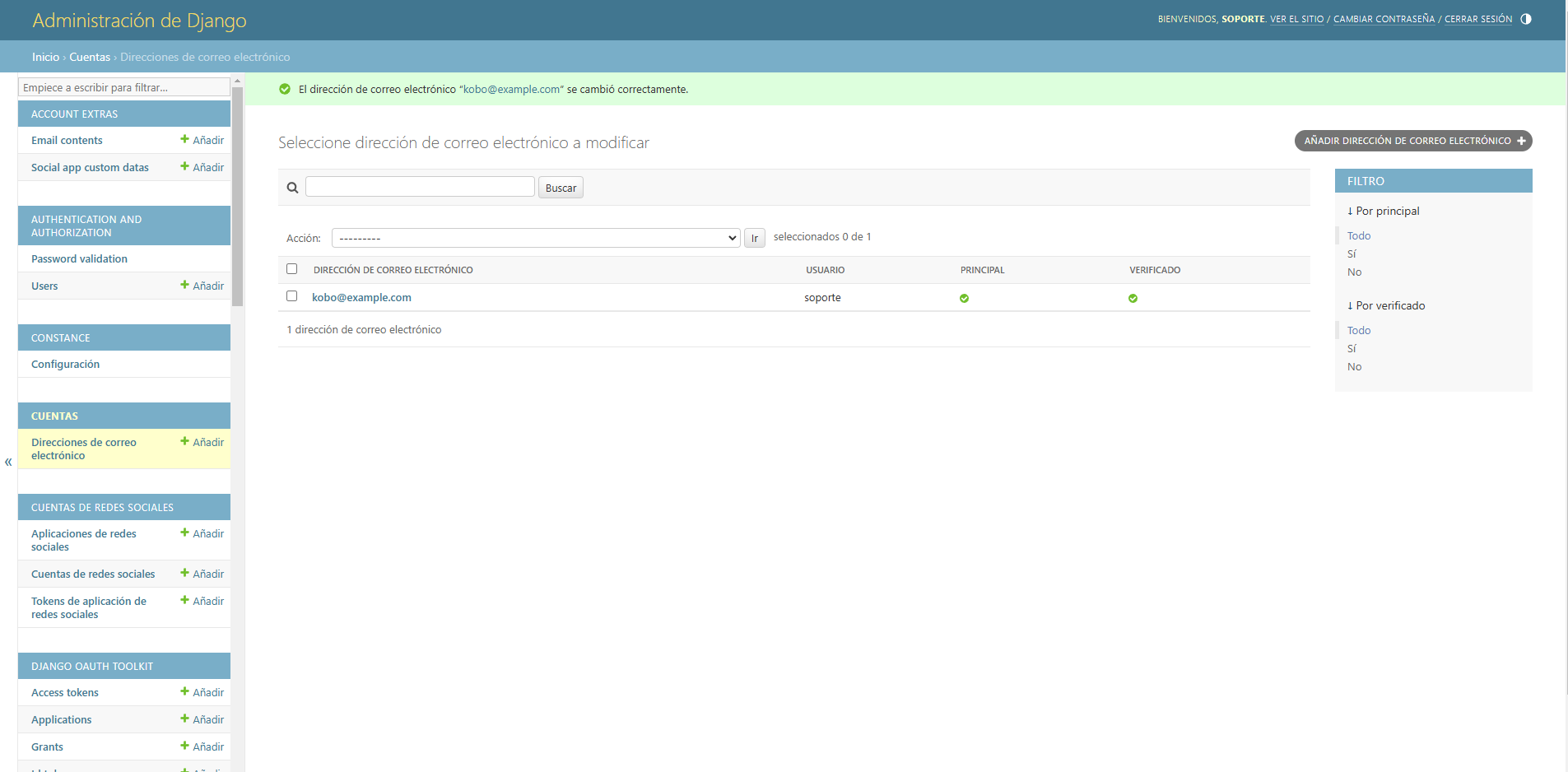This screenshot has width=1568, height=772.
Task: Click the plus icon beside Cuentas de redes sociales
Action: (185, 574)
